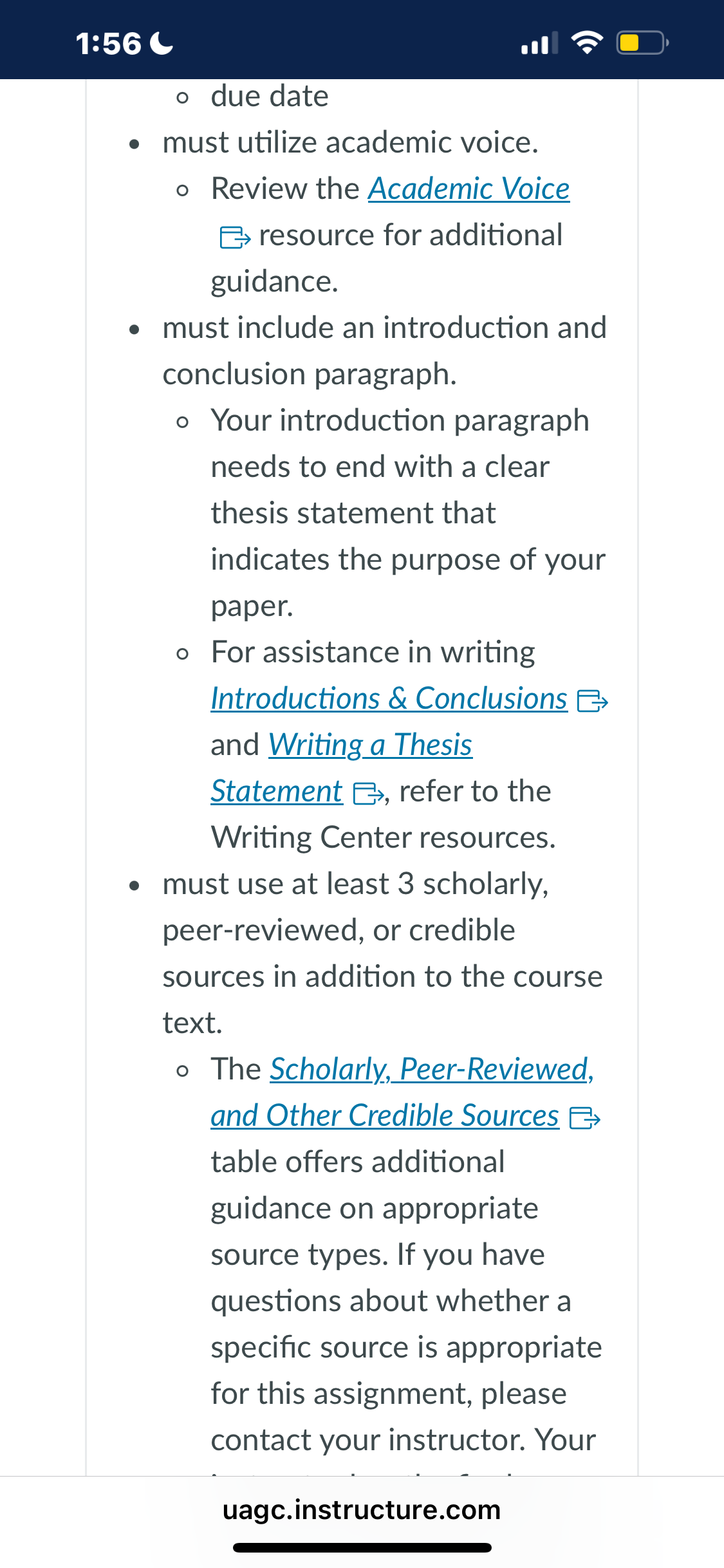Tap external-link icon after Statement
Screen dimensions: 724x1568
(369, 793)
